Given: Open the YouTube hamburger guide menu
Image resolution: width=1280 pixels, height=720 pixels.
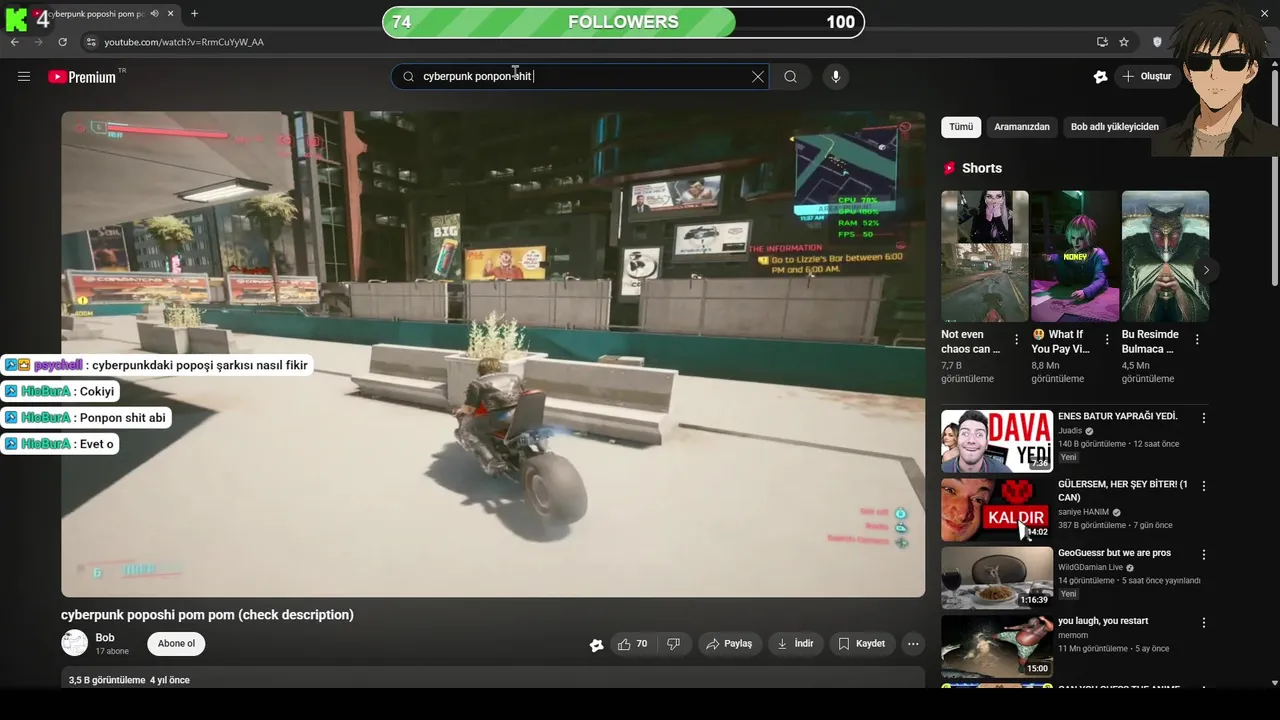Looking at the screenshot, I should 24,76.
